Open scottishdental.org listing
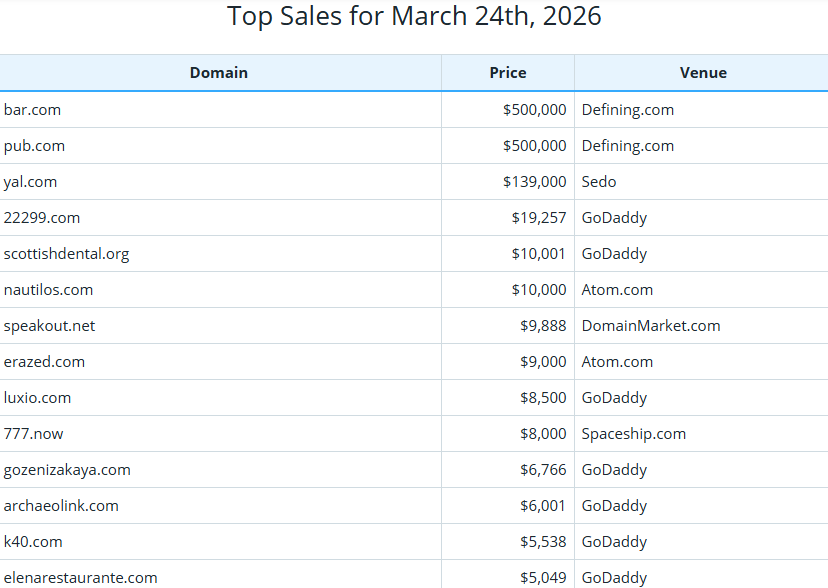The image size is (828, 588). pos(66,253)
